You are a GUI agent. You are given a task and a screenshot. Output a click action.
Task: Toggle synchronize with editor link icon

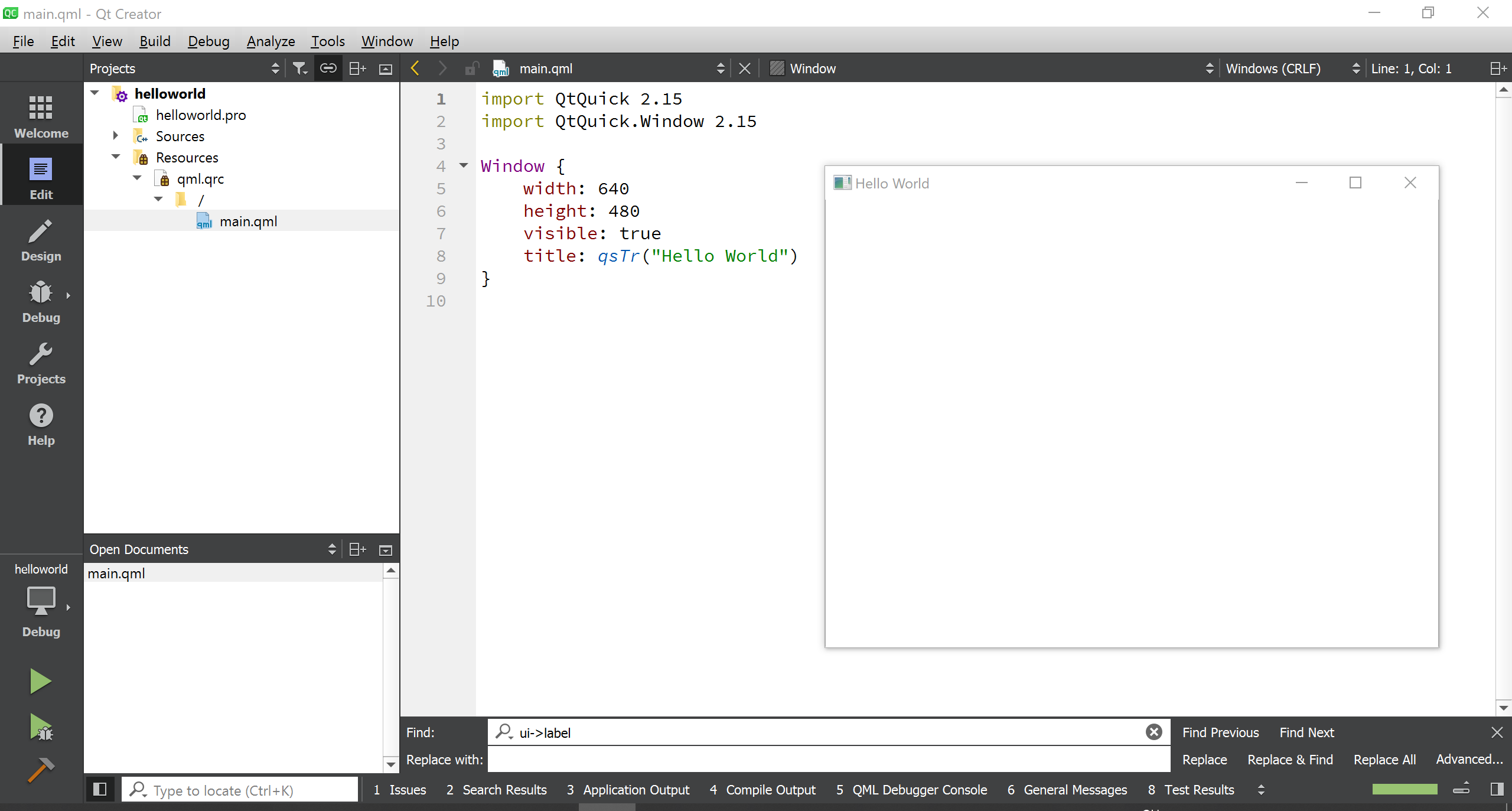(x=328, y=69)
